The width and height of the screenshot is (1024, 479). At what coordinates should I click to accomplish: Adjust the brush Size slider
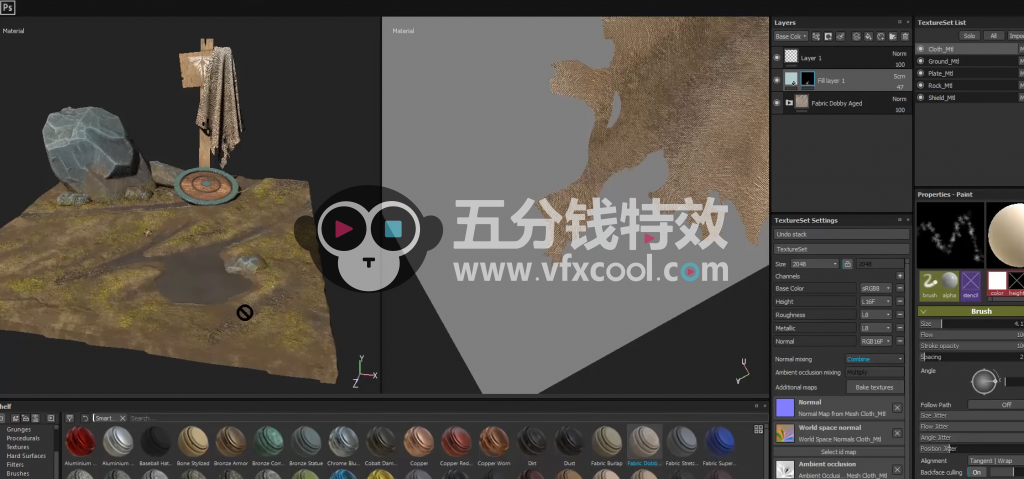pyautogui.click(x=971, y=324)
